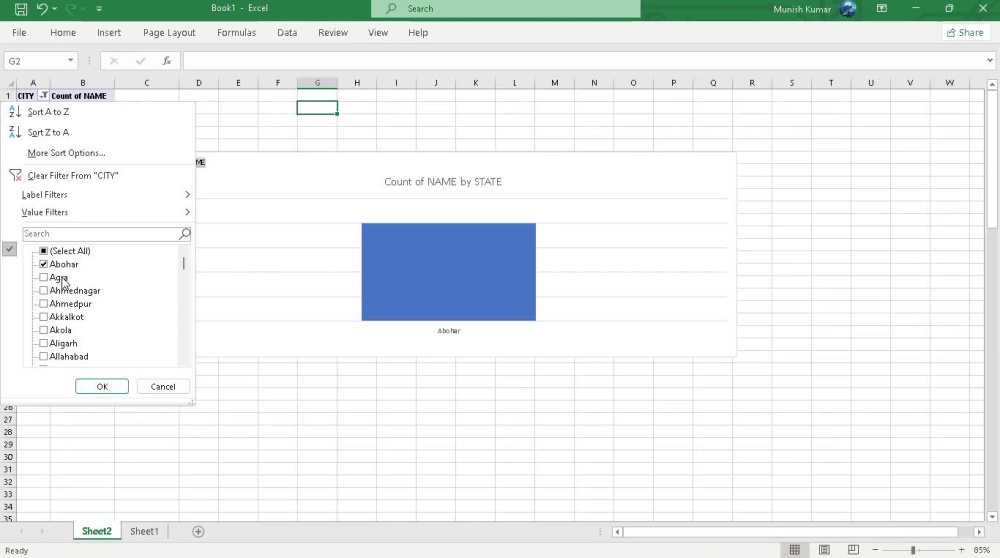Click the filter list scrollbar thumb
The width and height of the screenshot is (1000, 558).
click(184, 263)
